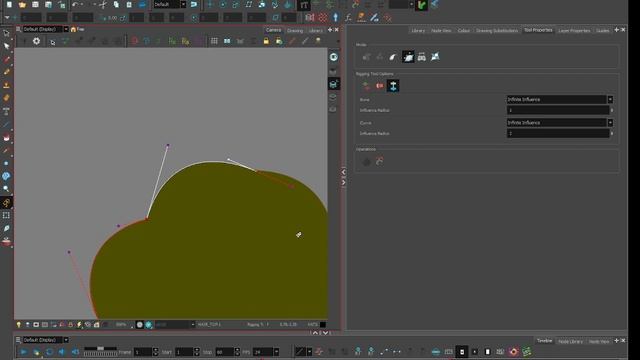Click the red curved operation icon in Operations
Screen dimensions: 640x360
click(x=380, y=162)
